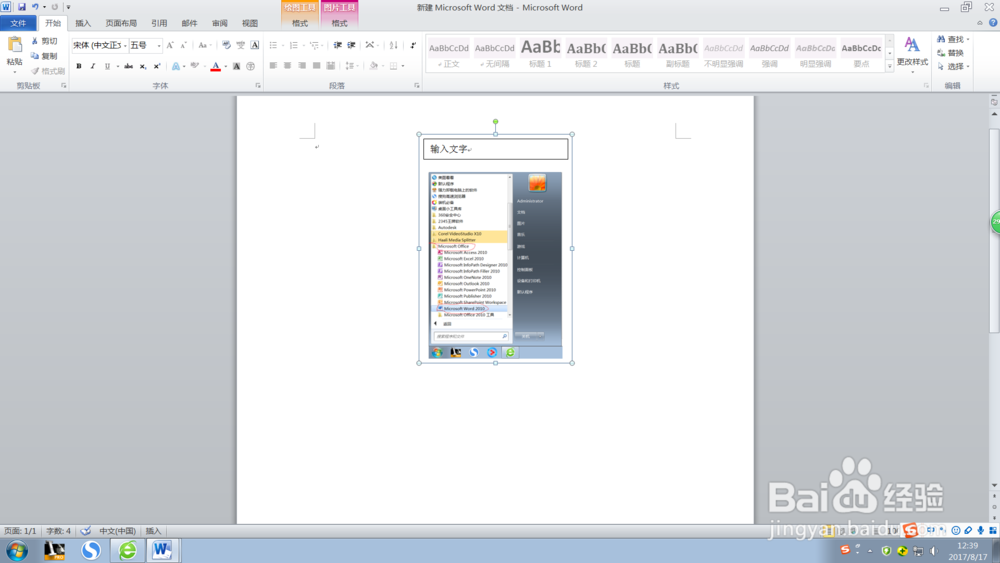Click the Enclose Characters circle icon

251,66
